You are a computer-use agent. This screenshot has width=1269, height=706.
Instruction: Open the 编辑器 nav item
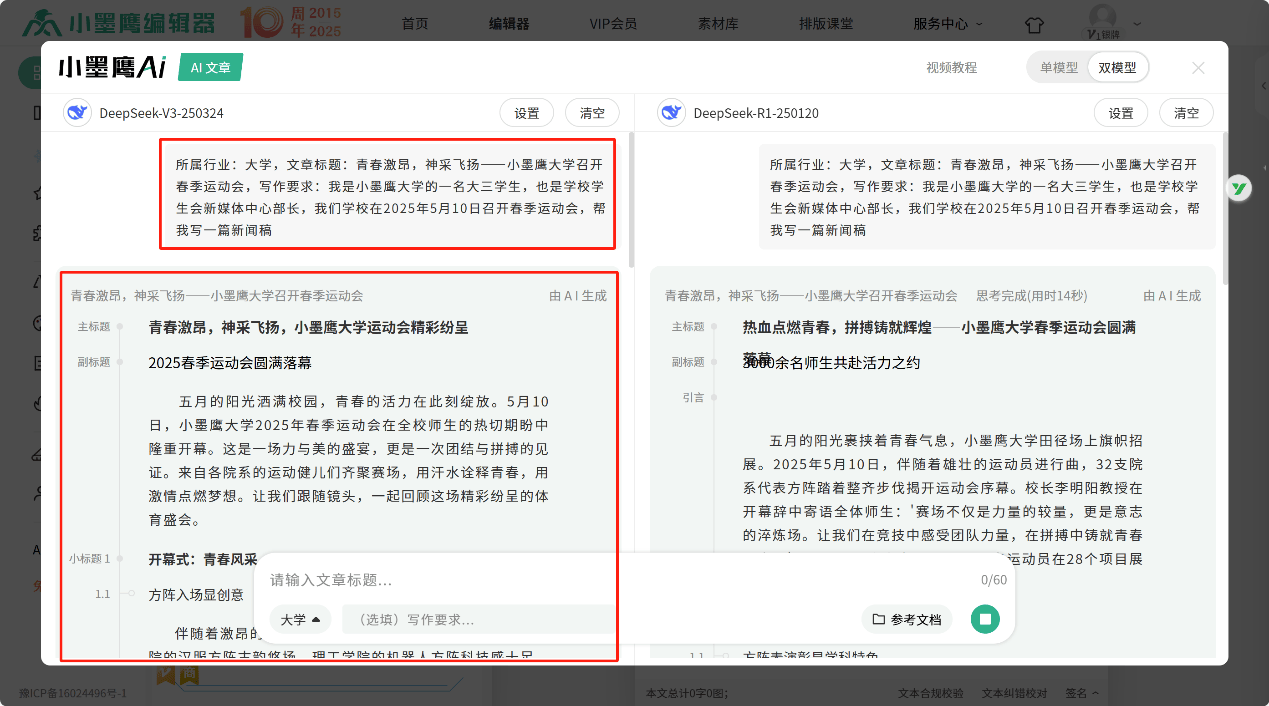point(509,23)
